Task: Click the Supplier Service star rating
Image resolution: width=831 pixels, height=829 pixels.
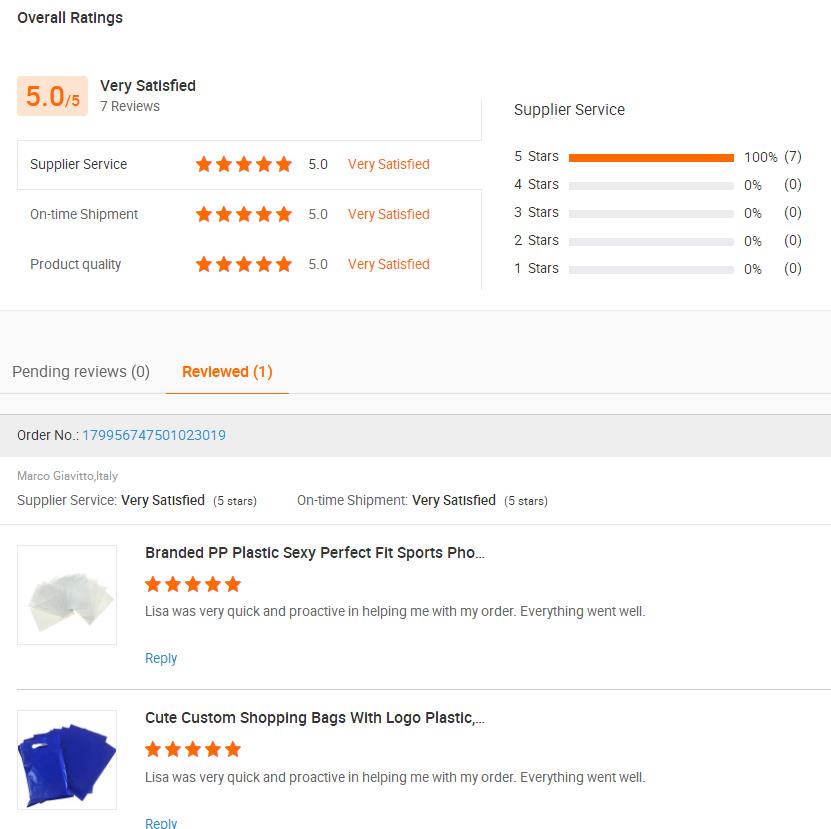Action: (x=243, y=164)
